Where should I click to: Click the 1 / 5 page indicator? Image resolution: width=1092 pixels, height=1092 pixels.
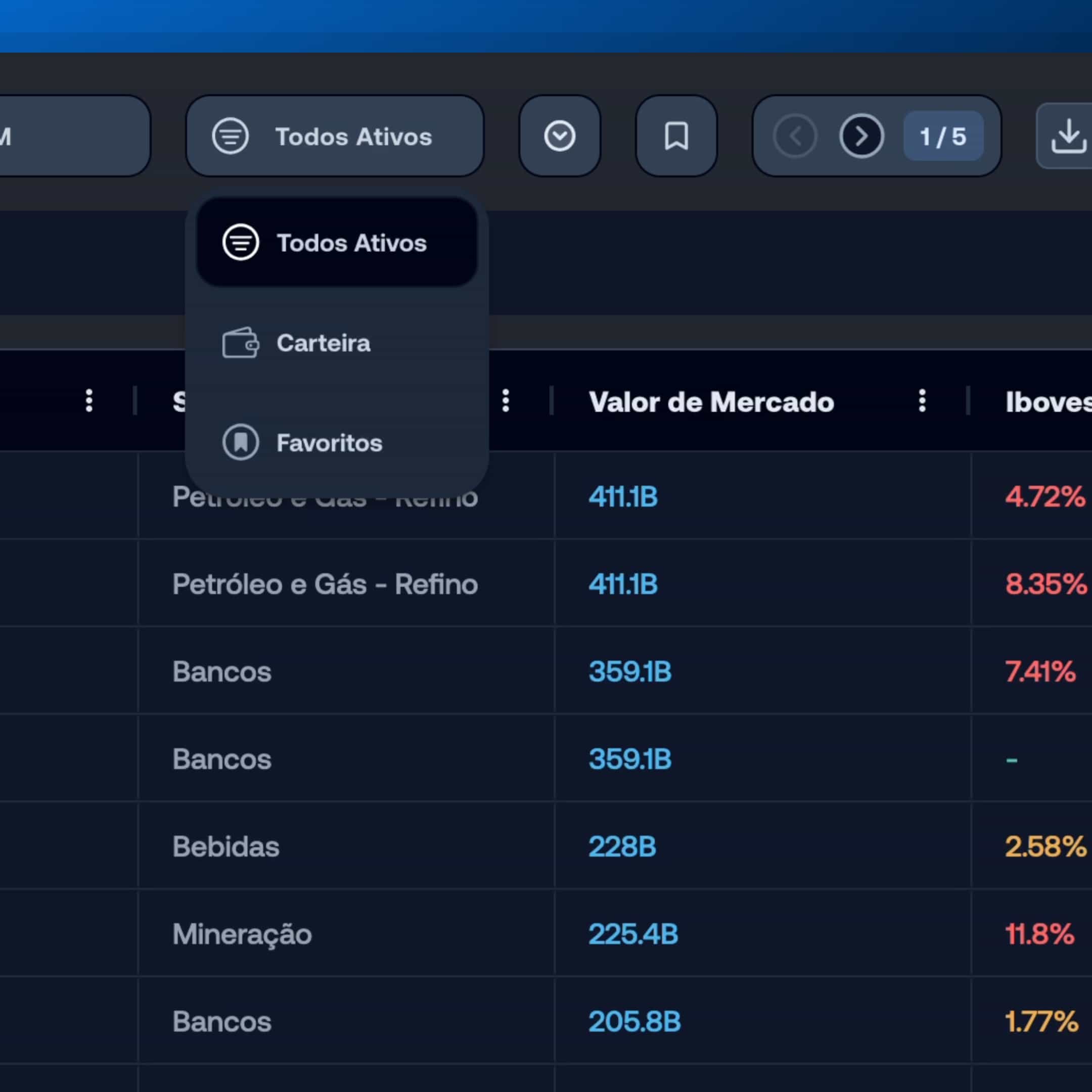click(943, 136)
